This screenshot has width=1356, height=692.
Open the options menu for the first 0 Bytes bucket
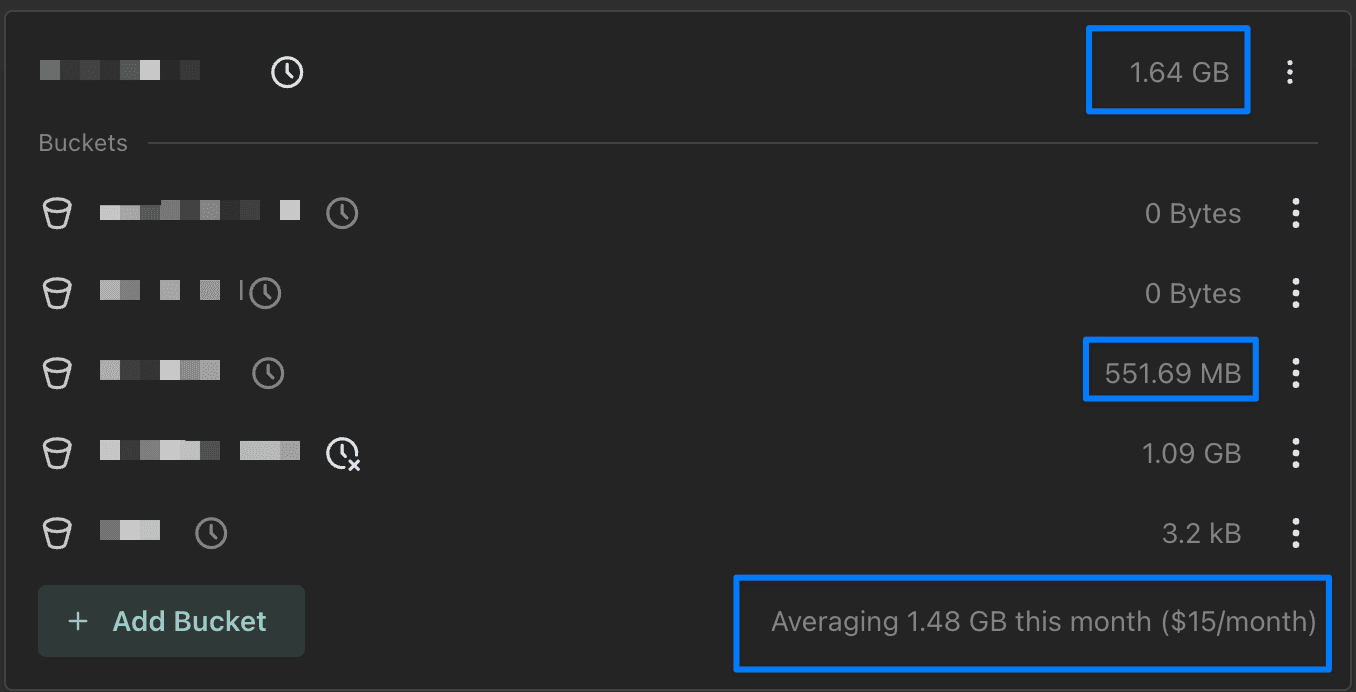tap(1296, 213)
